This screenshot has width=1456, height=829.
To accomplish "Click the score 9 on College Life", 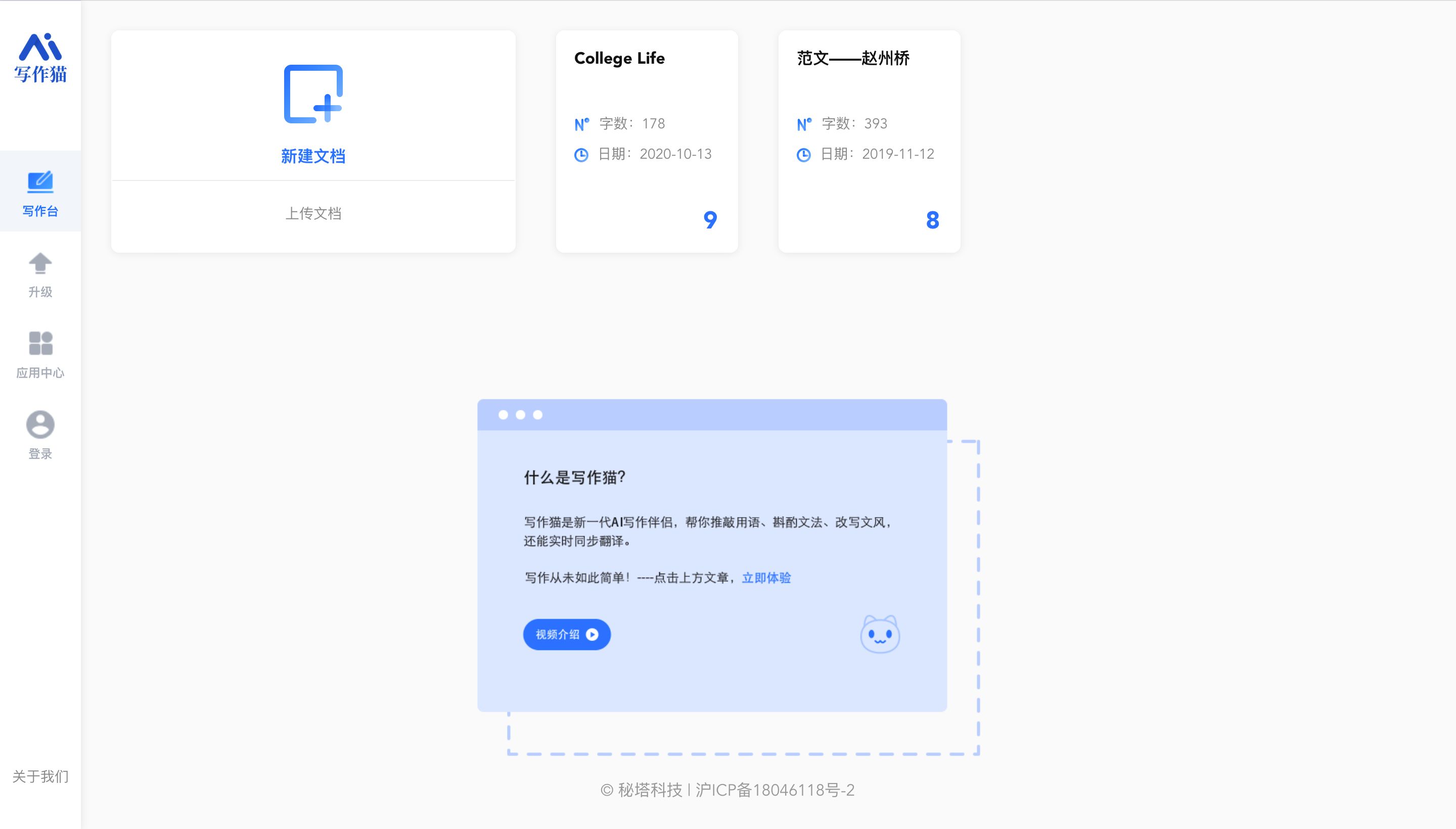I will (x=709, y=220).
